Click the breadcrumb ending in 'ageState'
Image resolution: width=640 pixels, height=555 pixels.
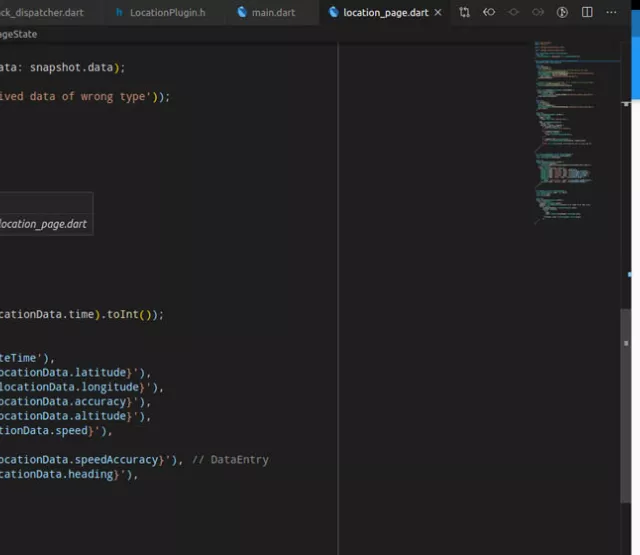[x=18, y=34]
